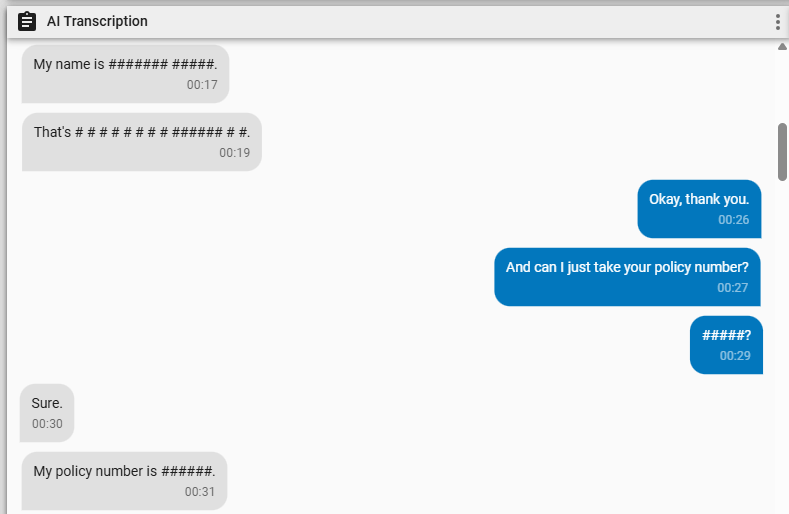Click the scrollbar track below the thumb

(782, 347)
